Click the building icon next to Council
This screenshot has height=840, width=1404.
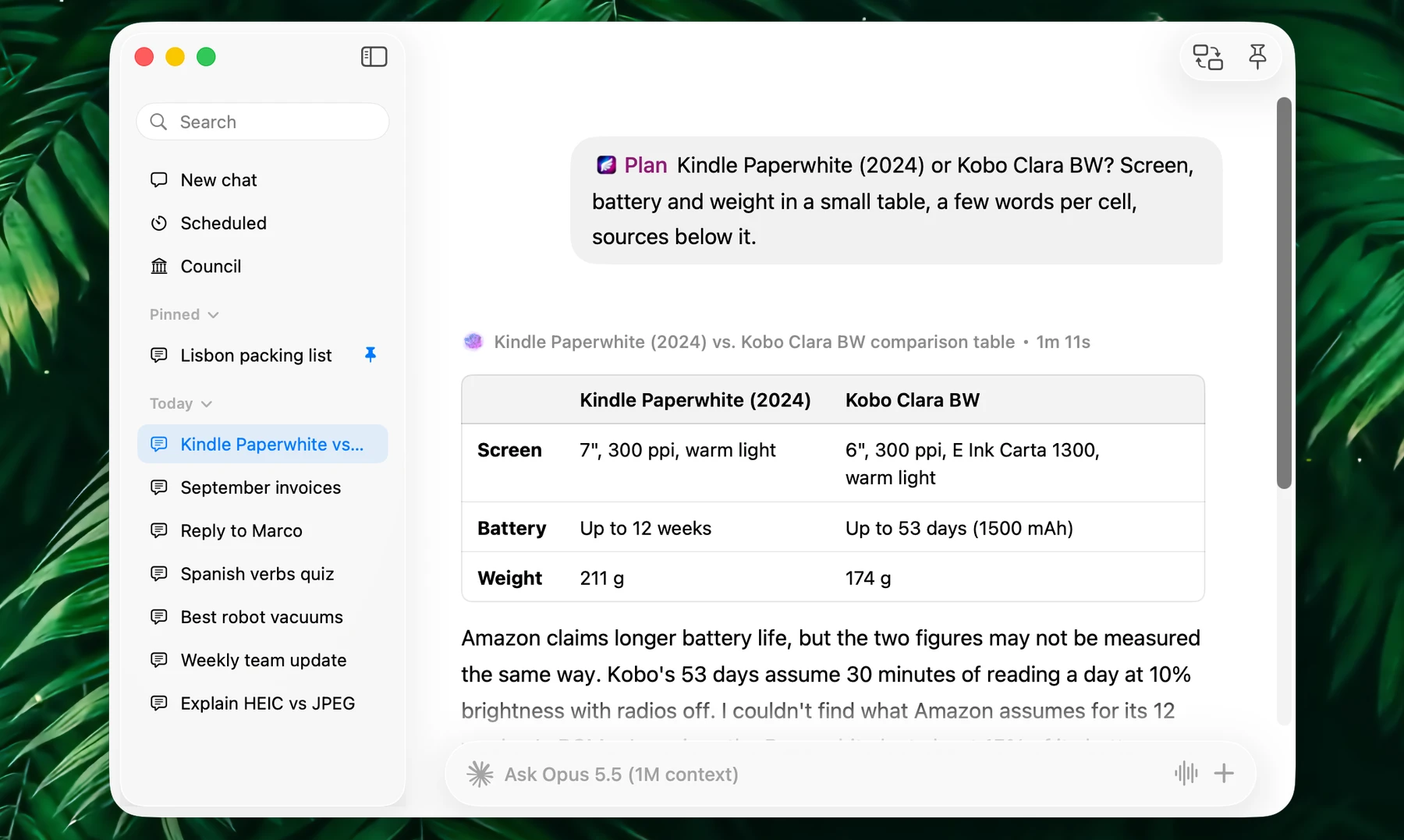[x=159, y=267]
